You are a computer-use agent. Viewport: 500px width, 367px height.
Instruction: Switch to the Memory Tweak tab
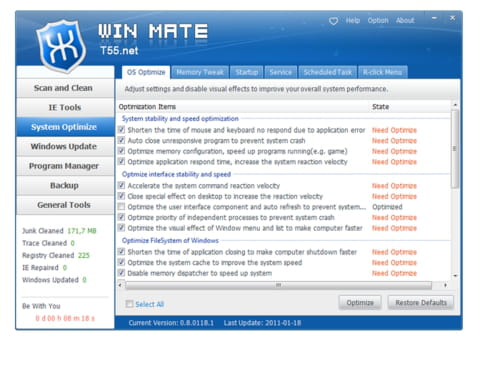pos(200,72)
